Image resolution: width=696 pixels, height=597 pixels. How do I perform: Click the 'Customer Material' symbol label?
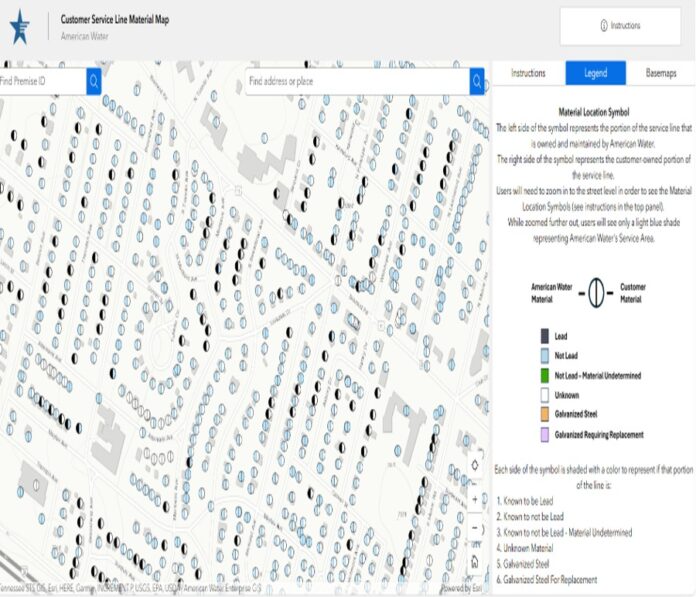[633, 293]
